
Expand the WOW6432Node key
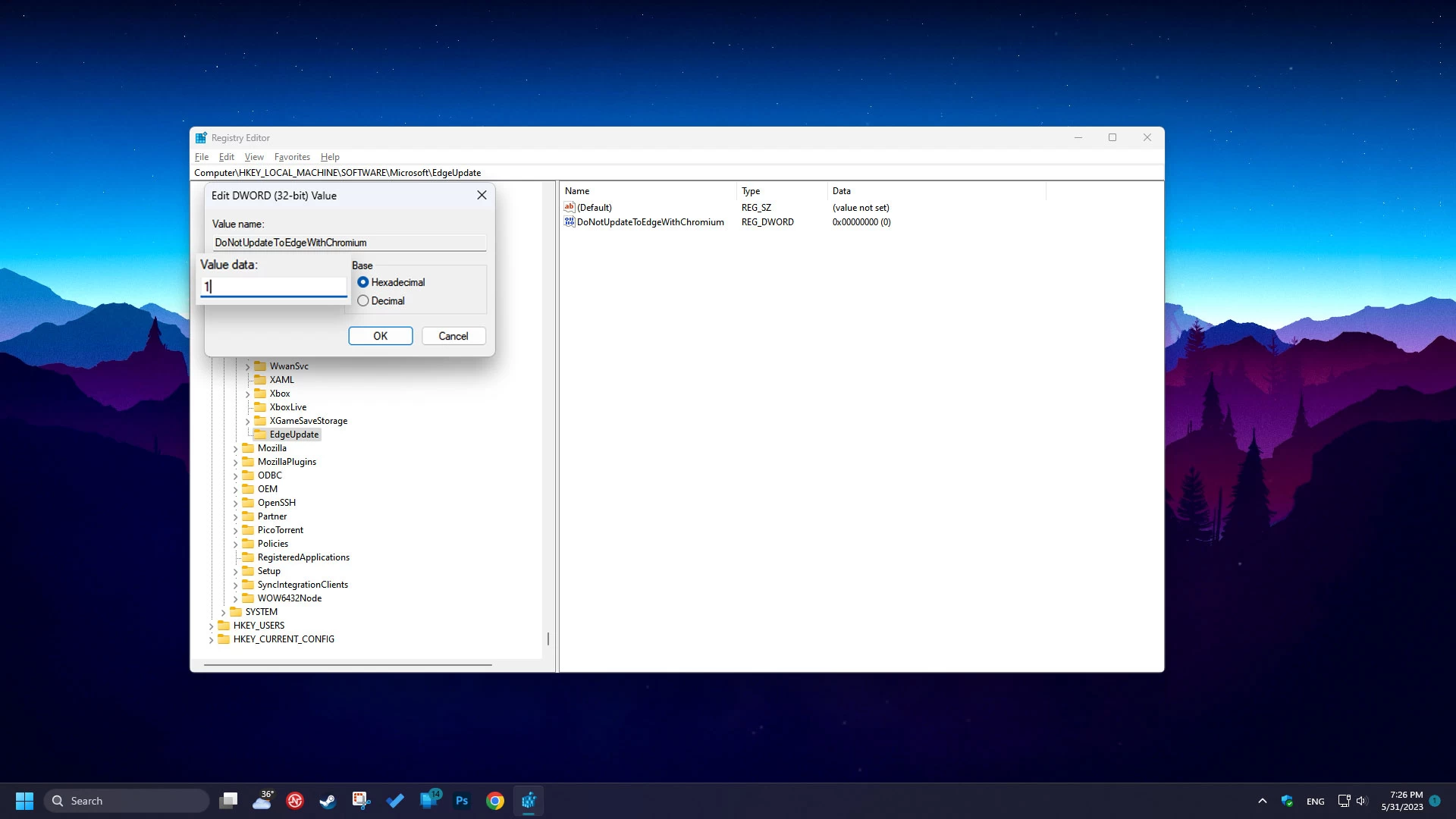tap(235, 598)
